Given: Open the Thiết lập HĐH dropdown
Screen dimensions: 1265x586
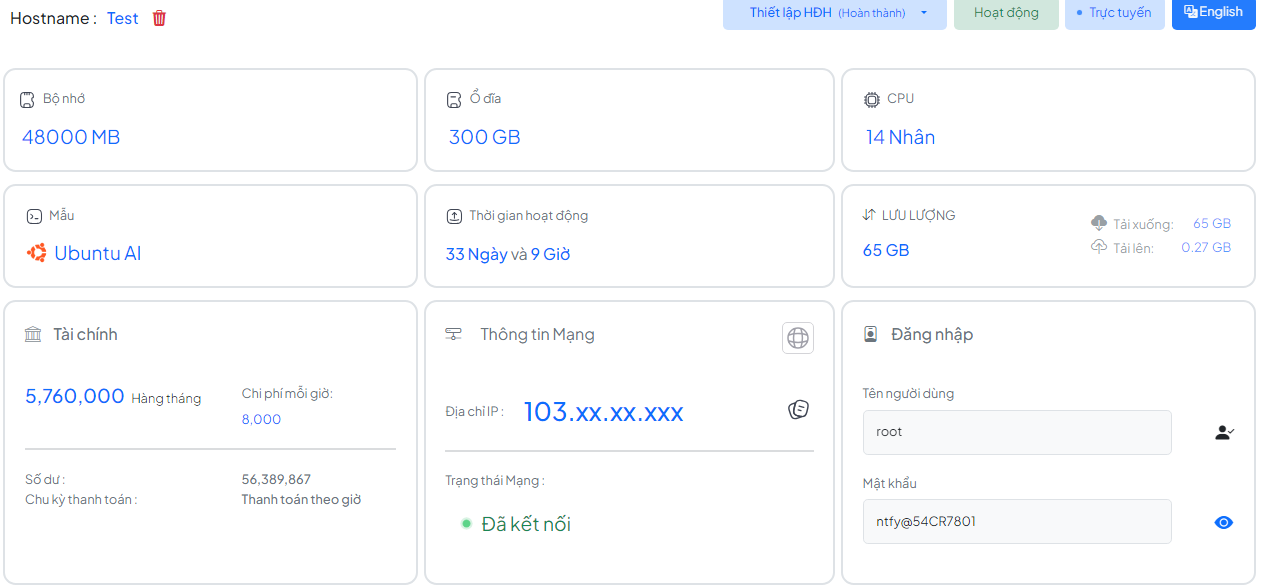Looking at the screenshot, I should 834,14.
